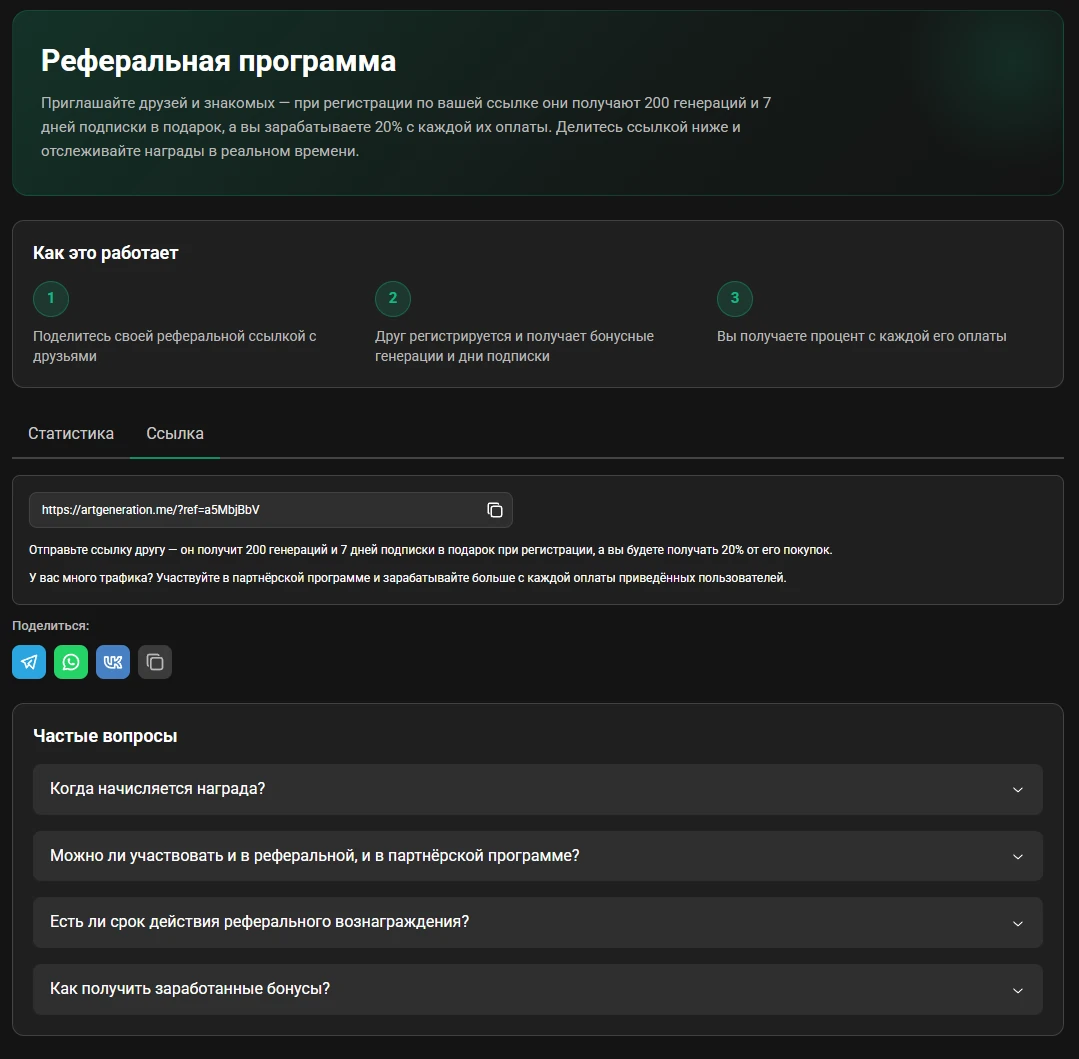Share the link via VK
The height and width of the screenshot is (1059, 1079).
[x=113, y=662]
